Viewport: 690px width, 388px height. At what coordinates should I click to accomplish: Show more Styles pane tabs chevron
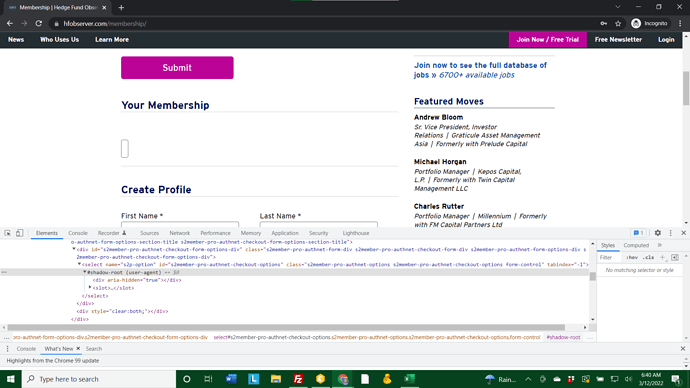pos(660,245)
